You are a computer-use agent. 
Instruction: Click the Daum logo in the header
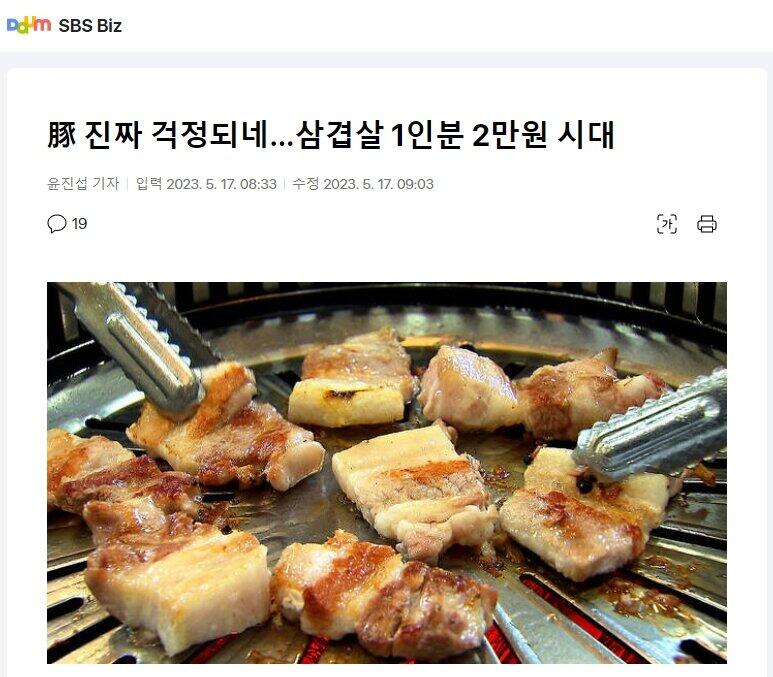click(x=29, y=25)
